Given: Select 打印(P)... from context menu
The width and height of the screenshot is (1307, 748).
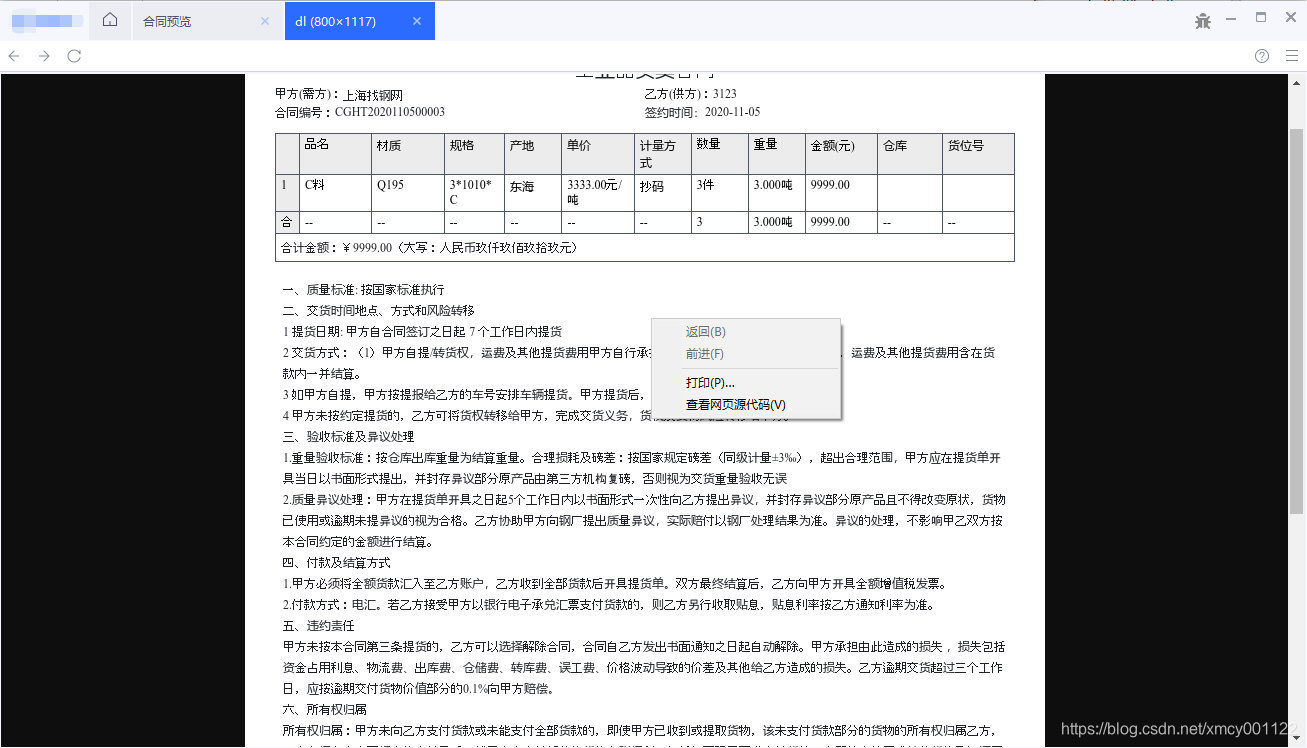Looking at the screenshot, I should (x=746, y=383).
